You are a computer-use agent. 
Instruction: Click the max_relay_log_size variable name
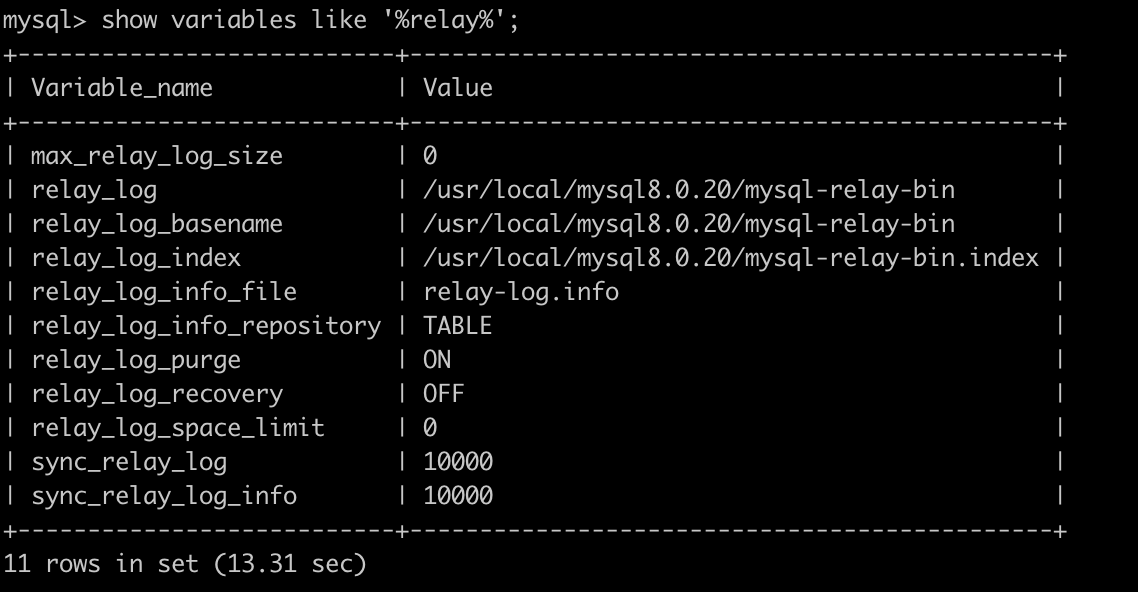[157, 156]
